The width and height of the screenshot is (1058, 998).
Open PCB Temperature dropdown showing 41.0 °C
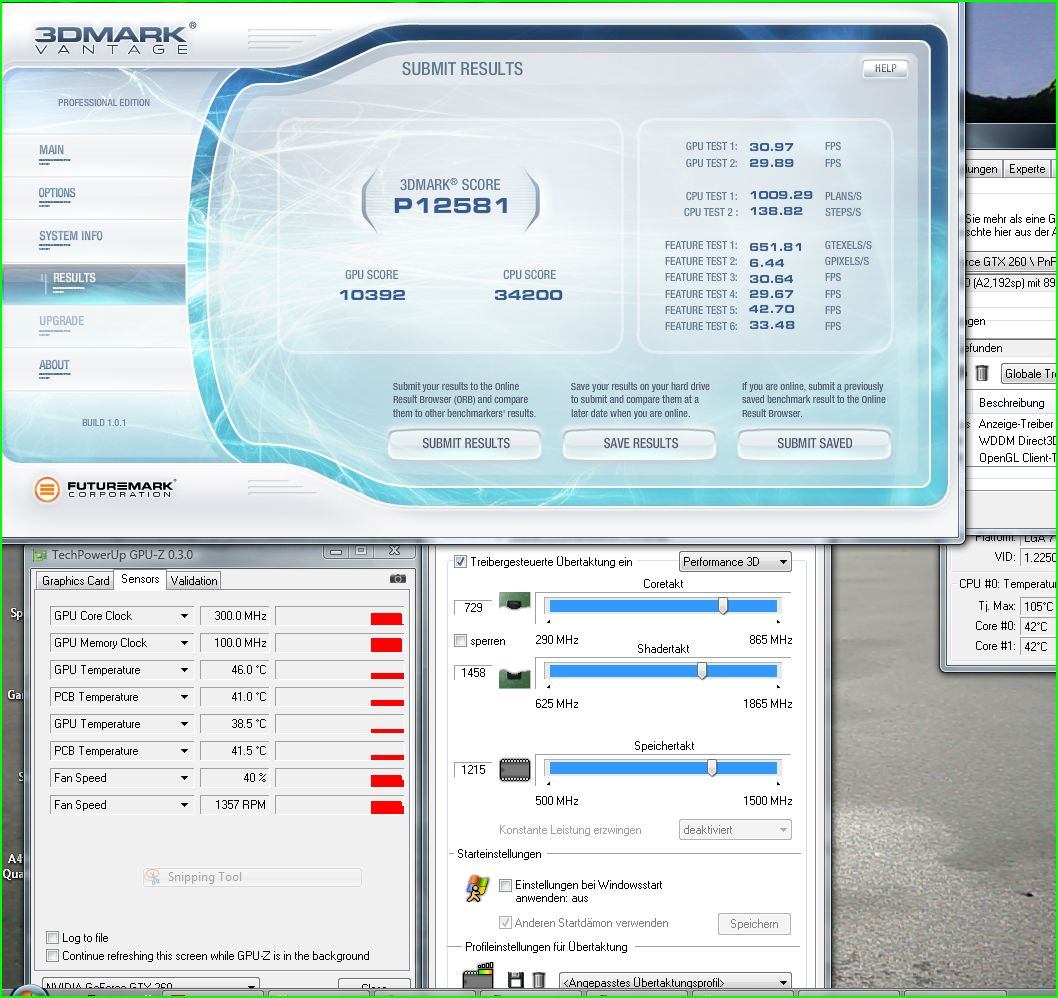pyautogui.click(x=184, y=697)
